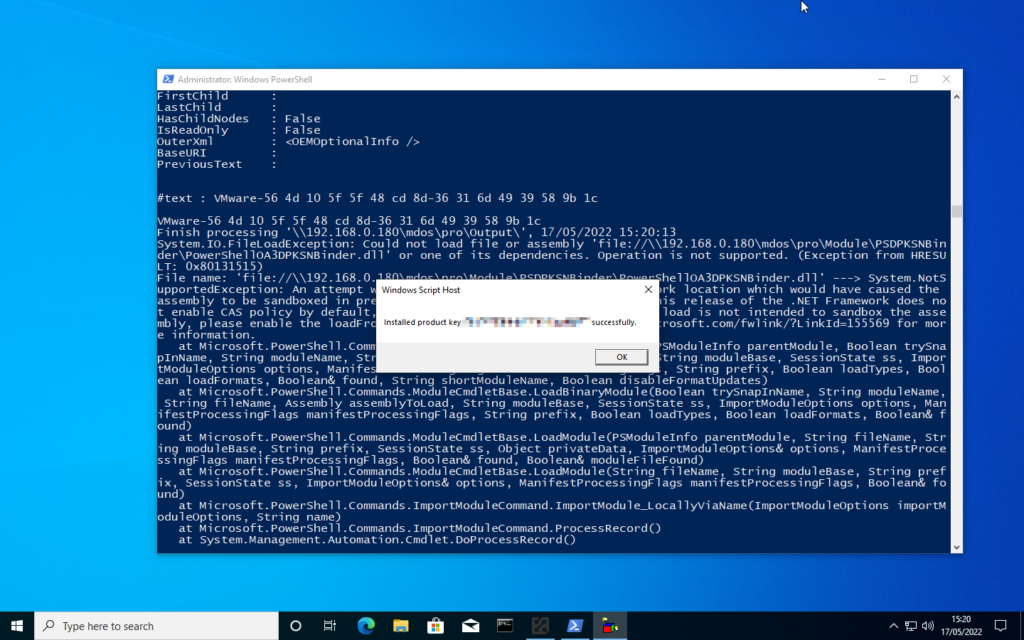
Task: Click the '#text : VMware-56 4d' line
Action: (x=377, y=198)
